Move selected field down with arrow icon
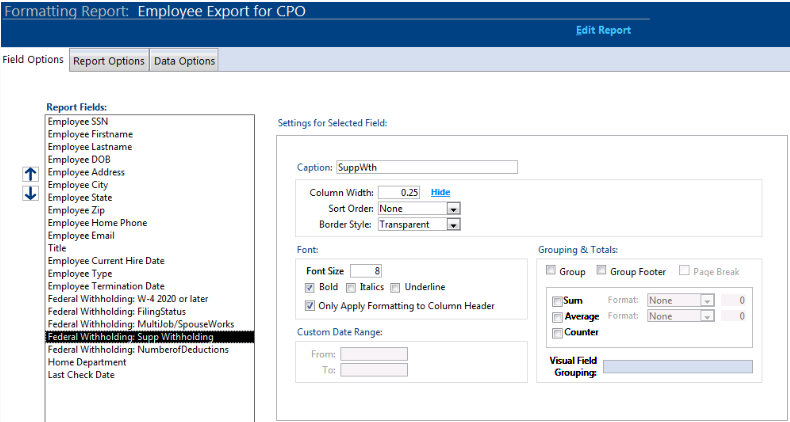 [31, 193]
